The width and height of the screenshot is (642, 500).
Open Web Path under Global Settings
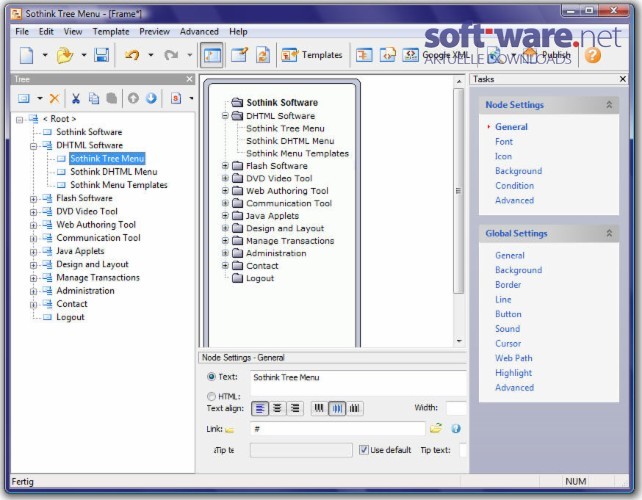[513, 358]
